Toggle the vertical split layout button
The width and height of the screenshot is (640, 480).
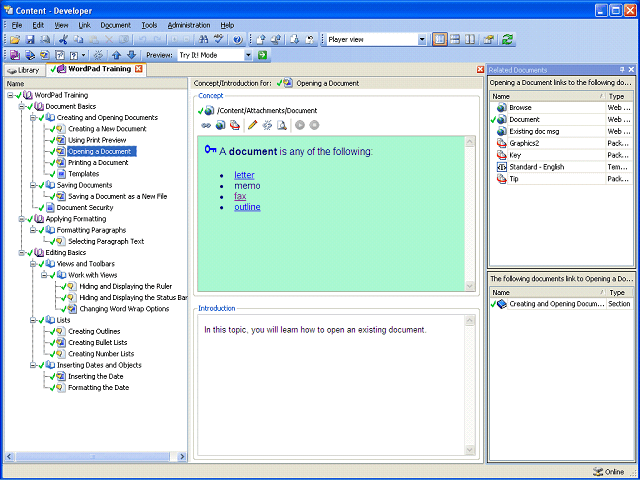click(x=470, y=40)
